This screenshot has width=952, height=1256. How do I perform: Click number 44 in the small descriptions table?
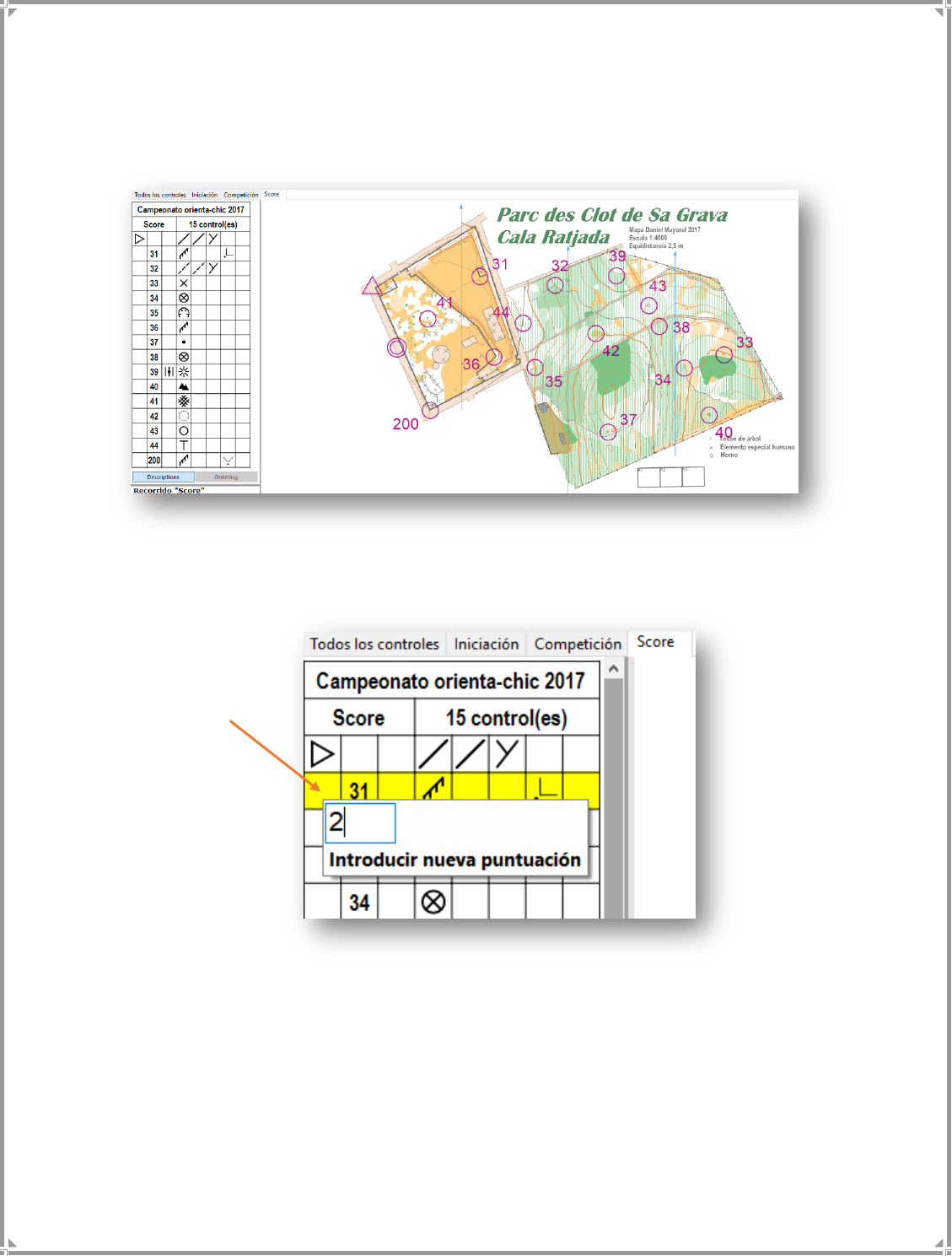(x=154, y=445)
